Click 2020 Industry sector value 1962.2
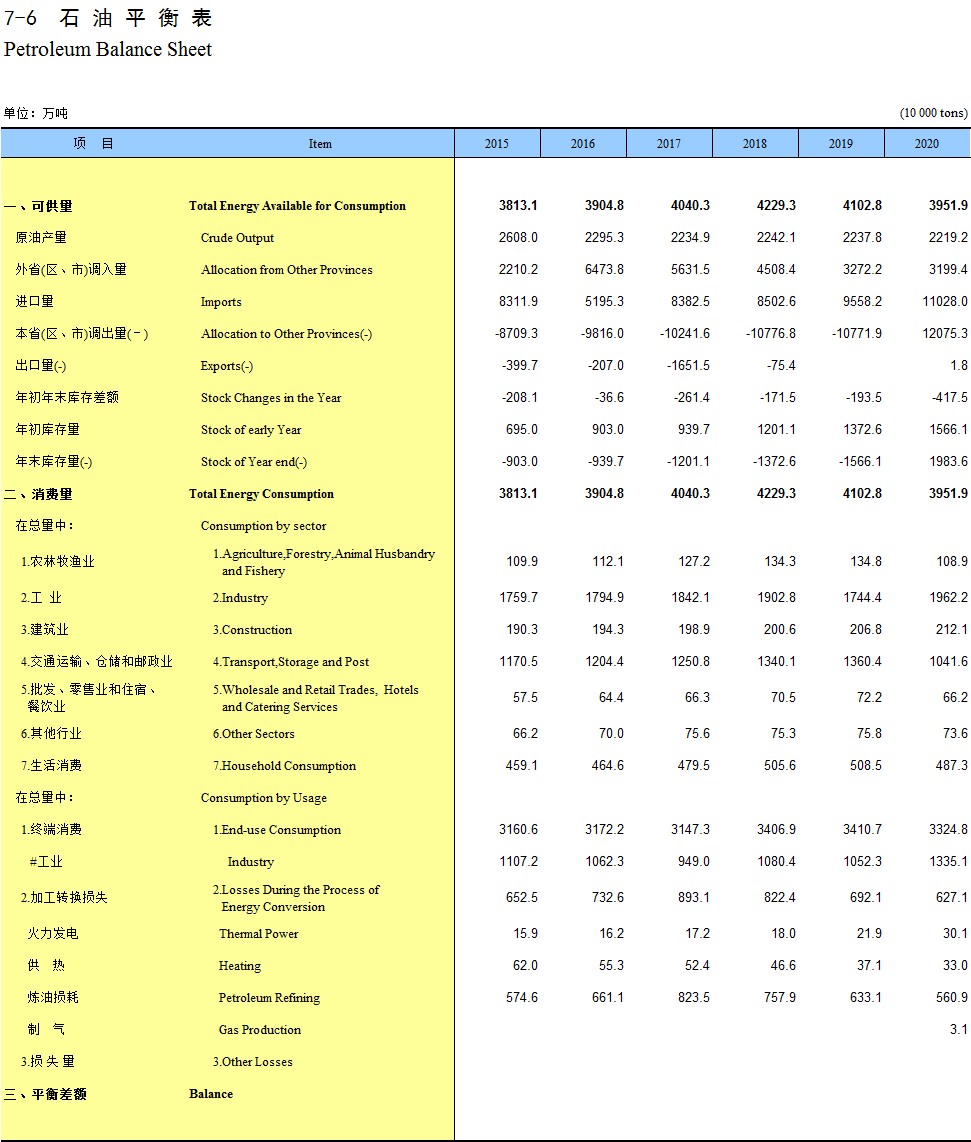 pos(948,598)
